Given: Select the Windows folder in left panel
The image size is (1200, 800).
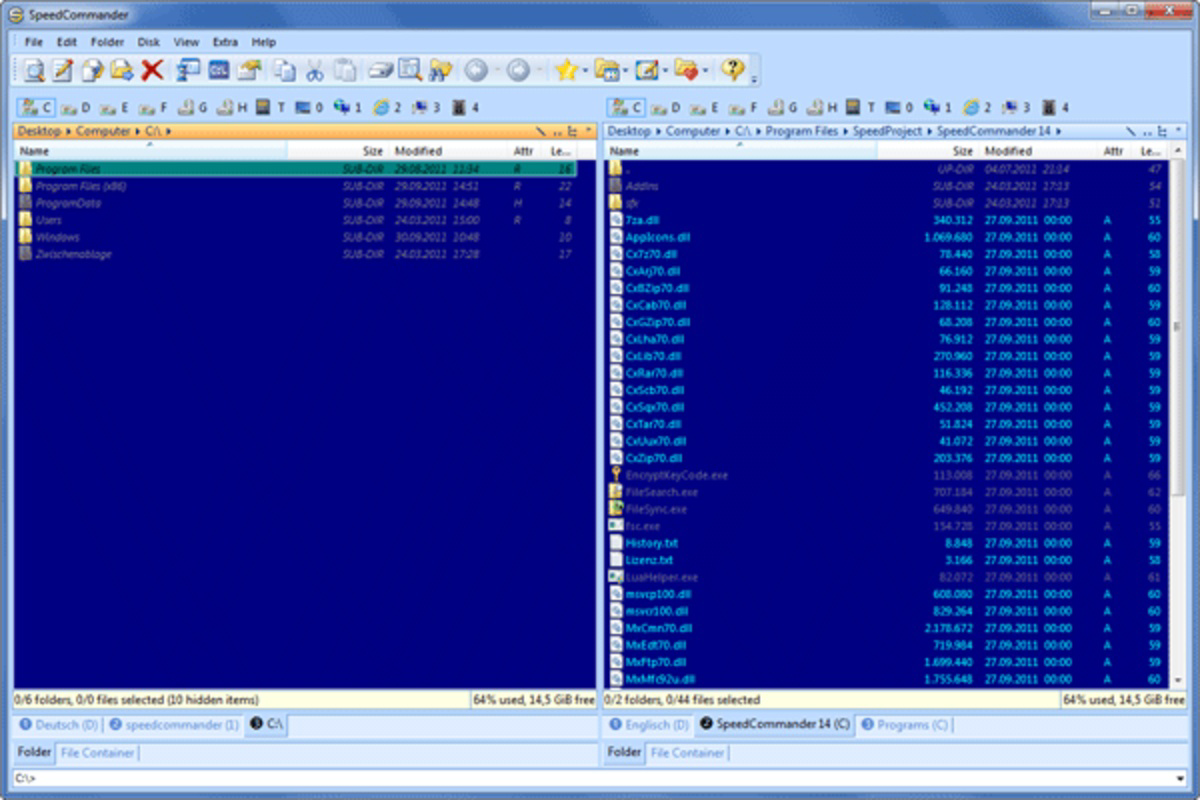Looking at the screenshot, I should [x=296, y=237].
